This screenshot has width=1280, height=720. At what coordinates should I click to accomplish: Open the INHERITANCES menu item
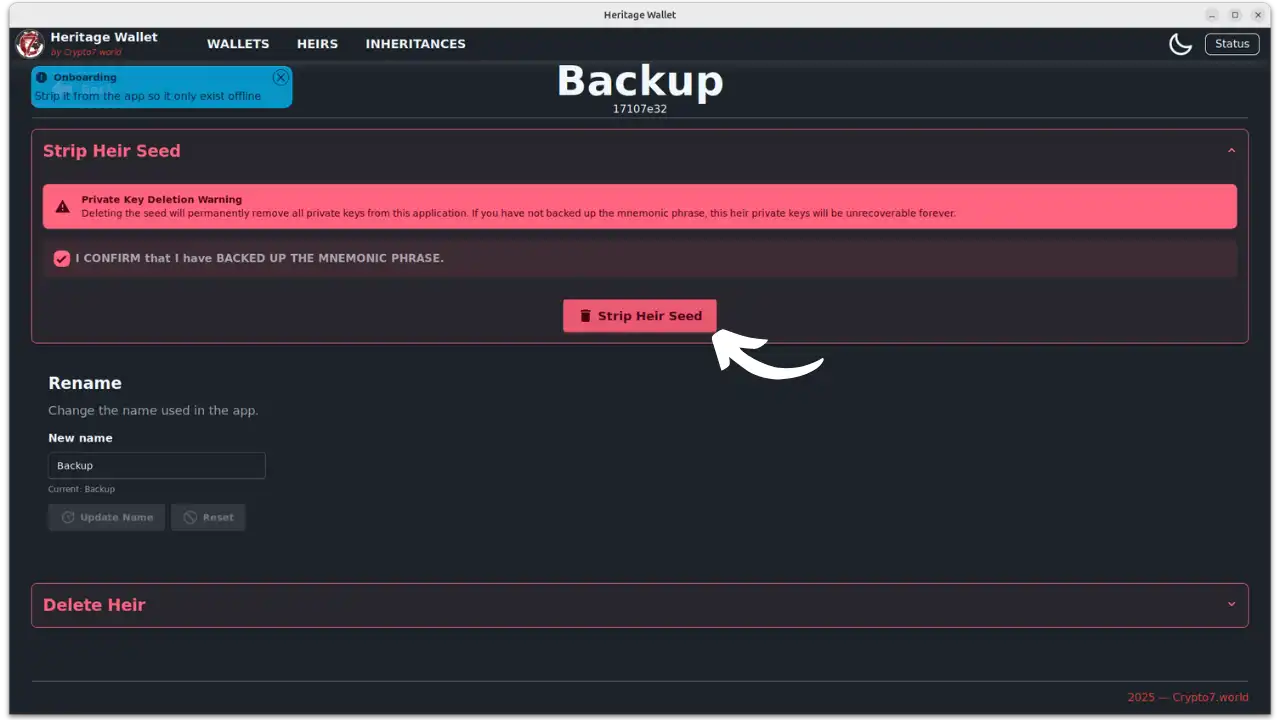tap(415, 44)
